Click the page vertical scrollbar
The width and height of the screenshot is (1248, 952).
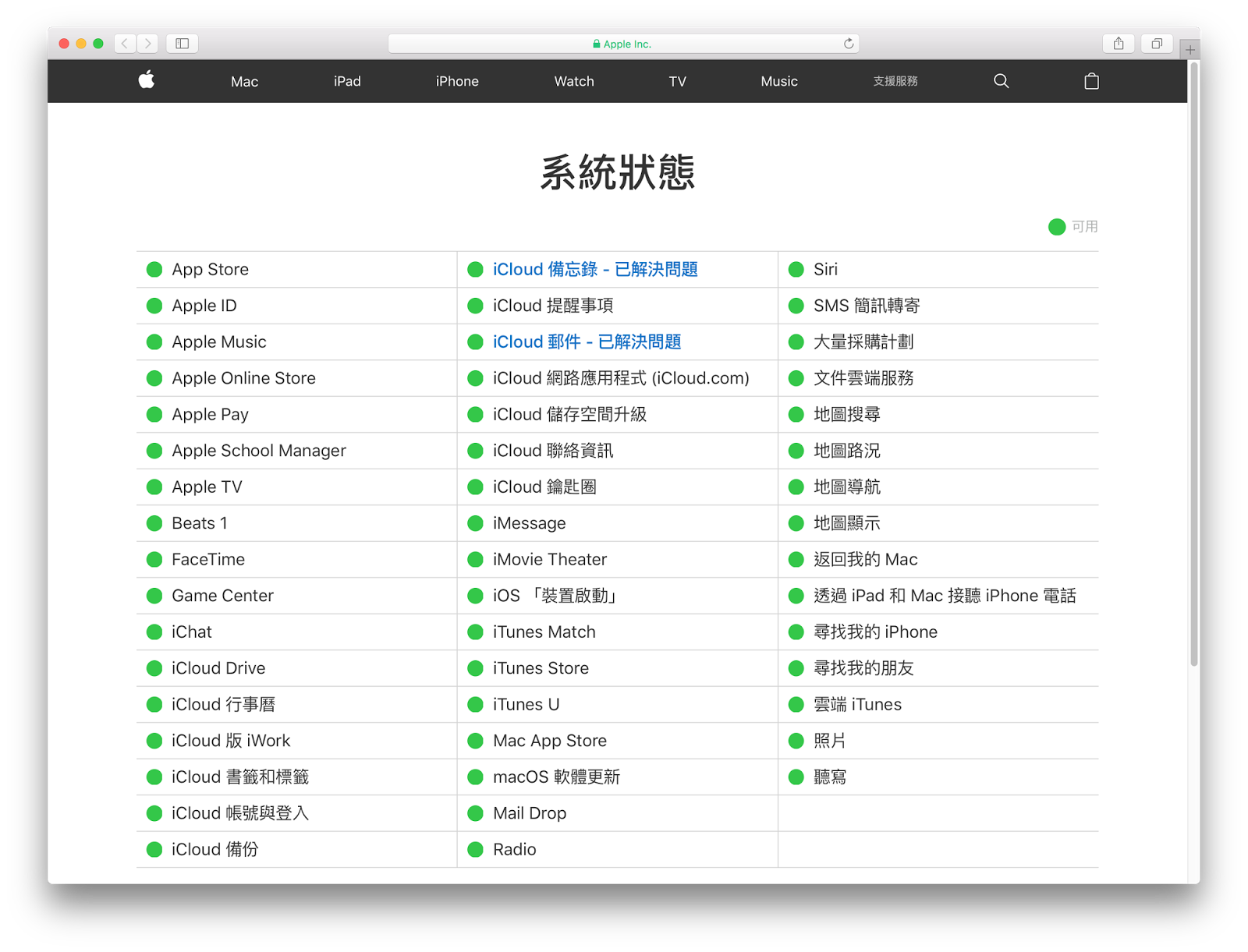[1193, 363]
